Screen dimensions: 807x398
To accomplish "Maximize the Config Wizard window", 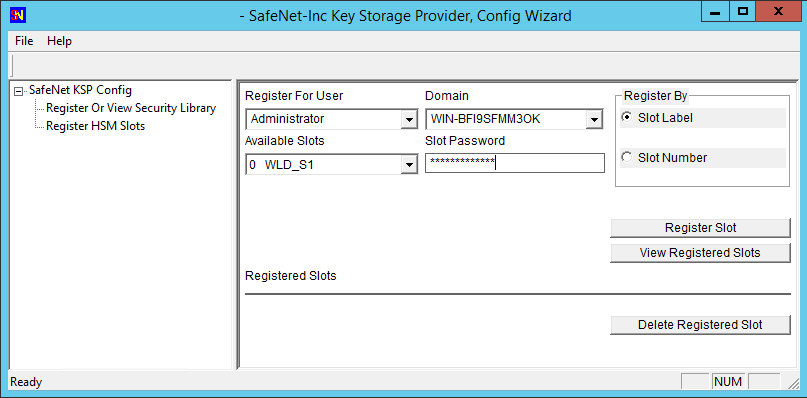I will [742, 11].
